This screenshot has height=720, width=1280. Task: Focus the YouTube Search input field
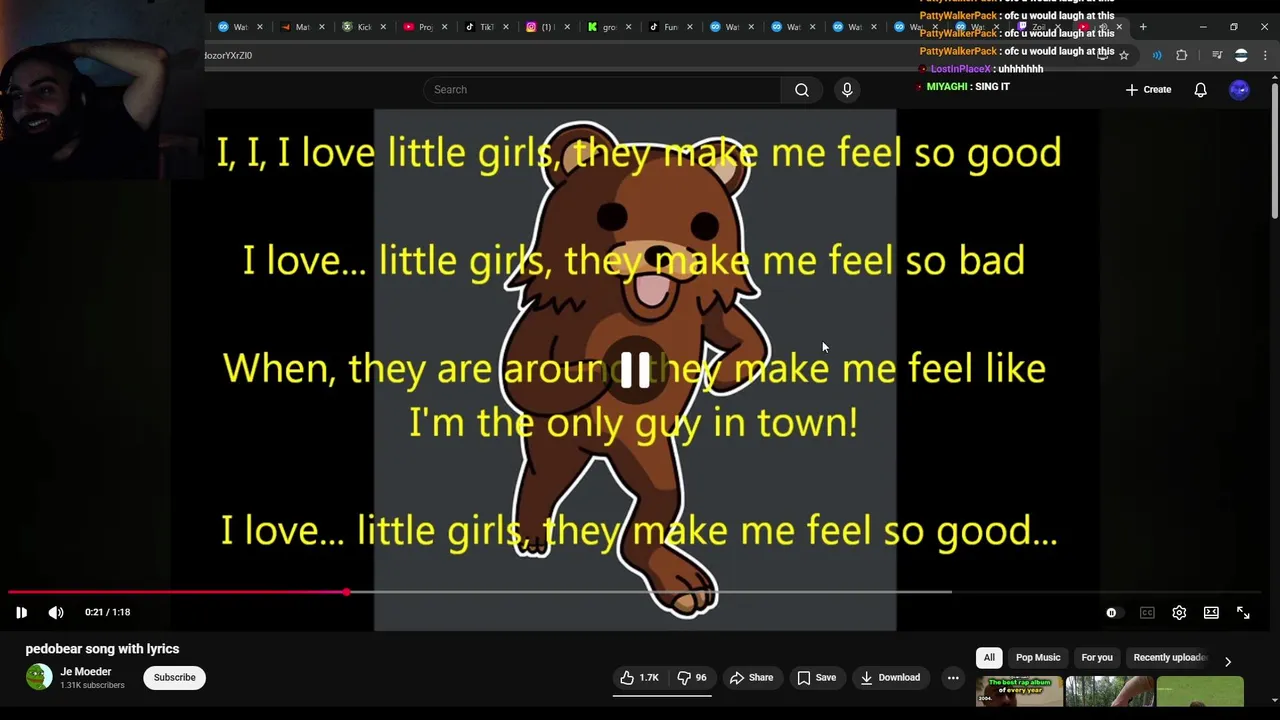[x=602, y=90]
